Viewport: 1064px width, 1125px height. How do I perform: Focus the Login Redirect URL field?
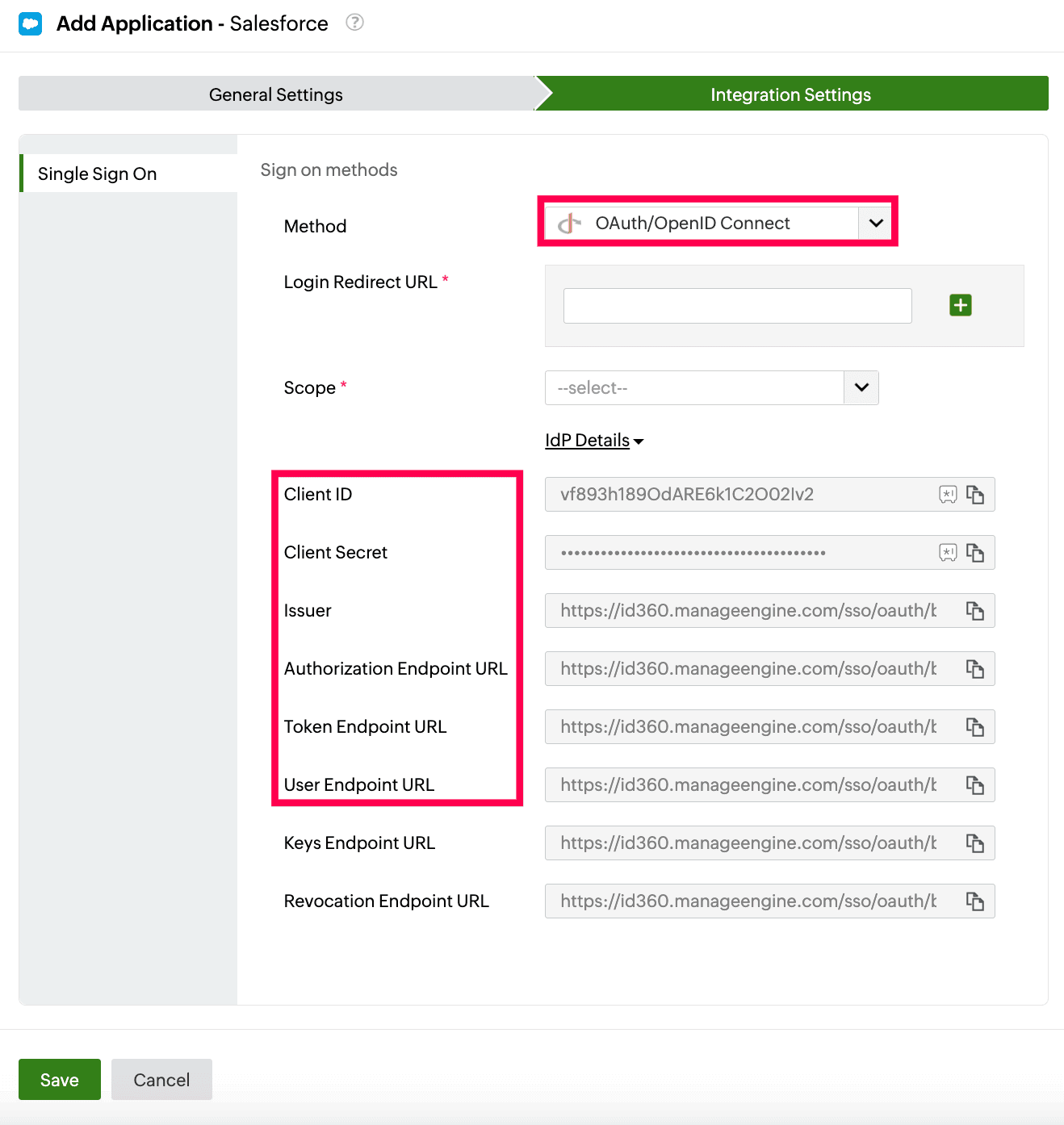coord(737,306)
